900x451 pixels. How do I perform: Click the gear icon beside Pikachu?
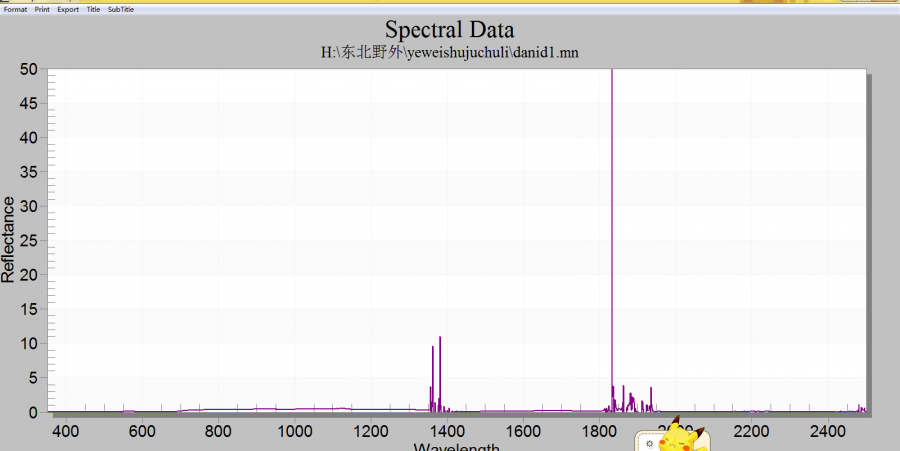coord(649,444)
